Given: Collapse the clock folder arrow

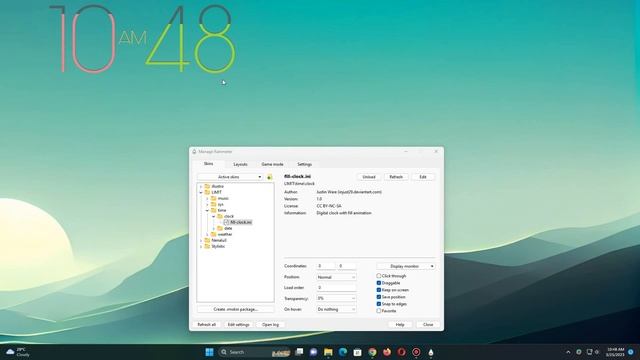Looking at the screenshot, I should click(213, 216).
